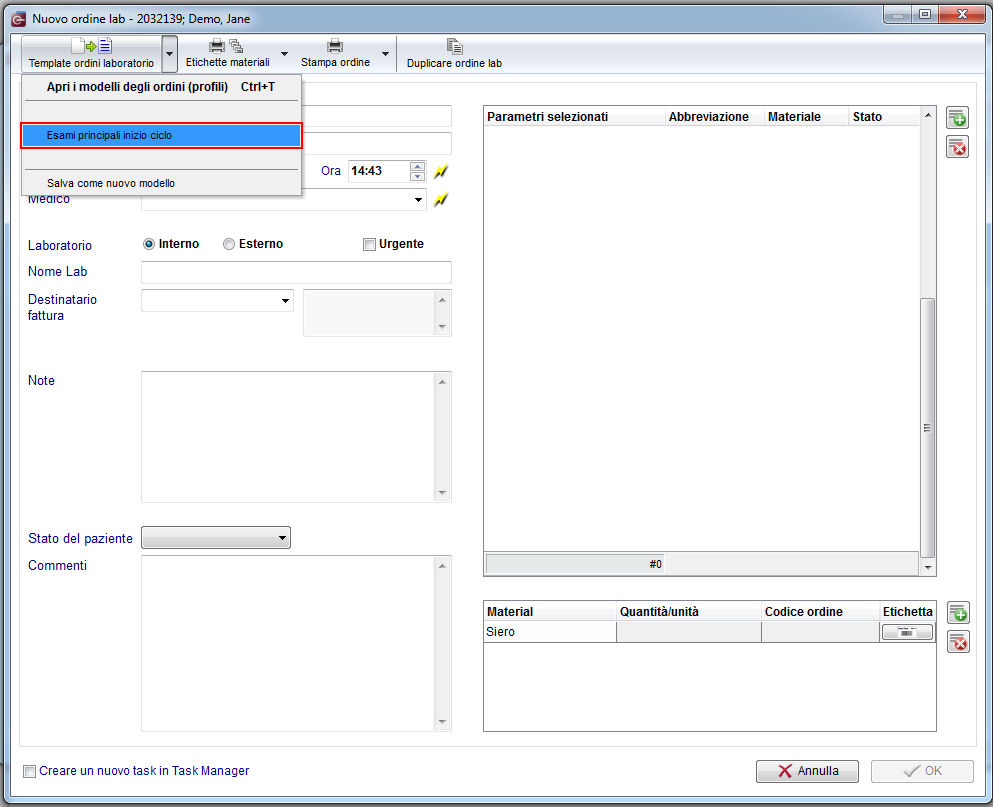Click the Stampa ordine label

coord(336,63)
